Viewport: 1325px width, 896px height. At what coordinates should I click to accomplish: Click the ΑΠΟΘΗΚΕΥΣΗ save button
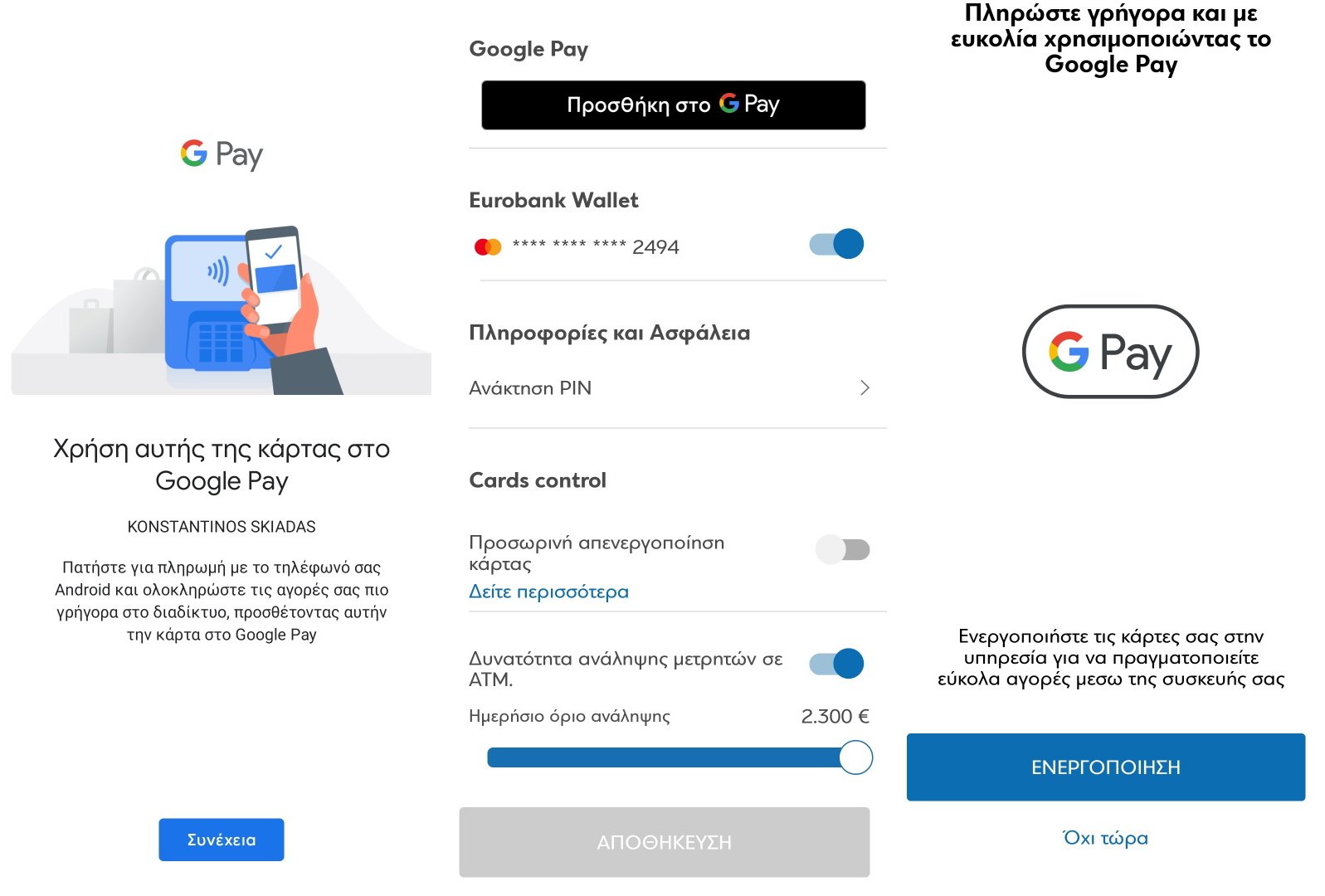pos(665,842)
